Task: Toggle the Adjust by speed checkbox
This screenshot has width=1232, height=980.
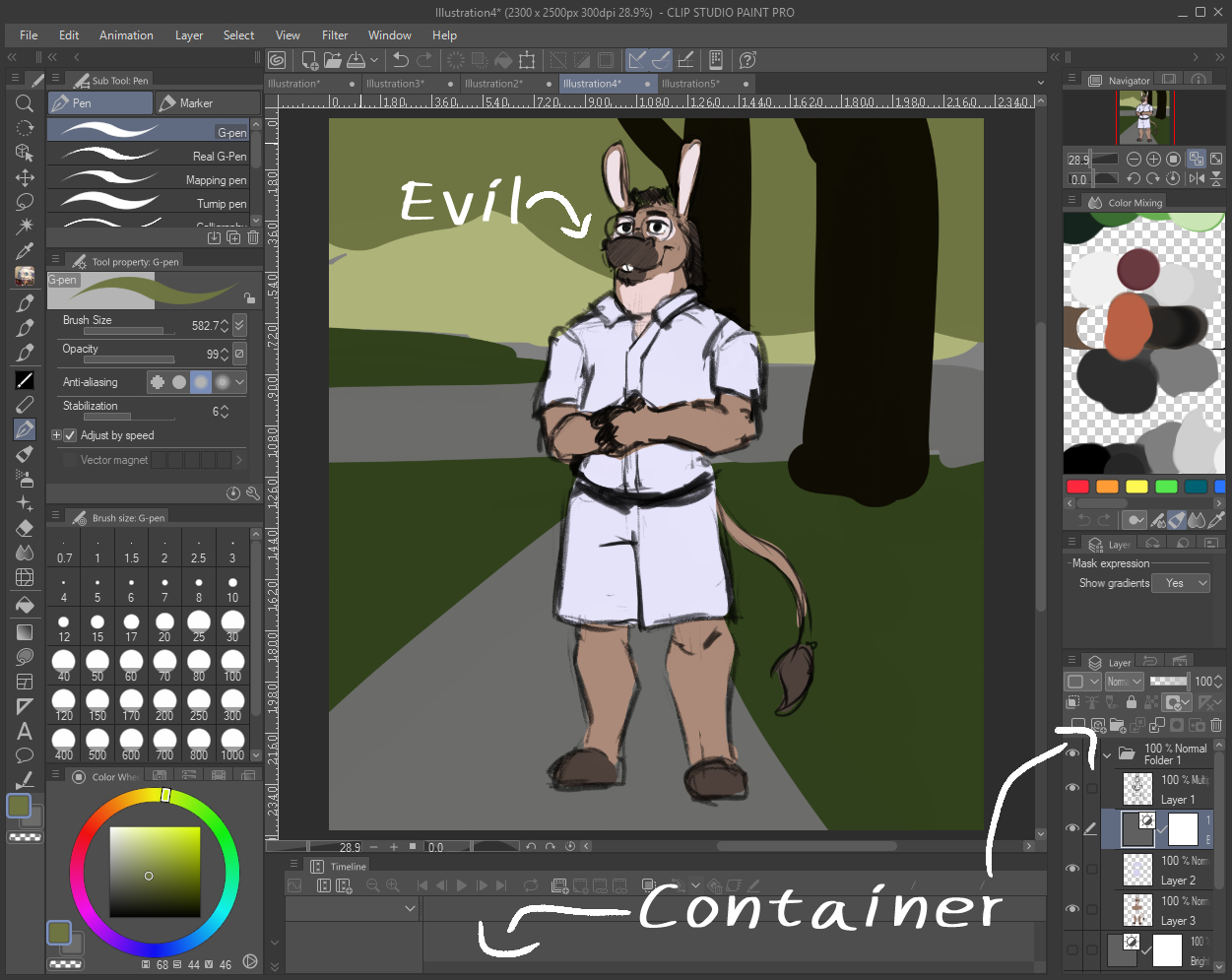Action: [x=70, y=435]
